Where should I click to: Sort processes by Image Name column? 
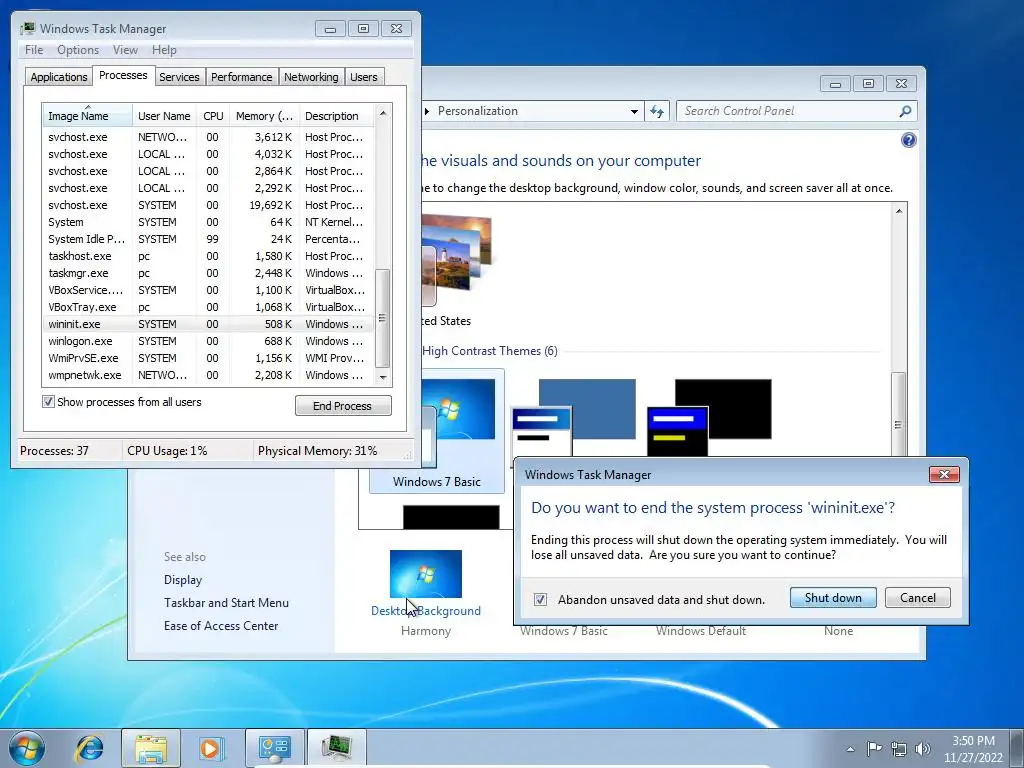coord(88,116)
